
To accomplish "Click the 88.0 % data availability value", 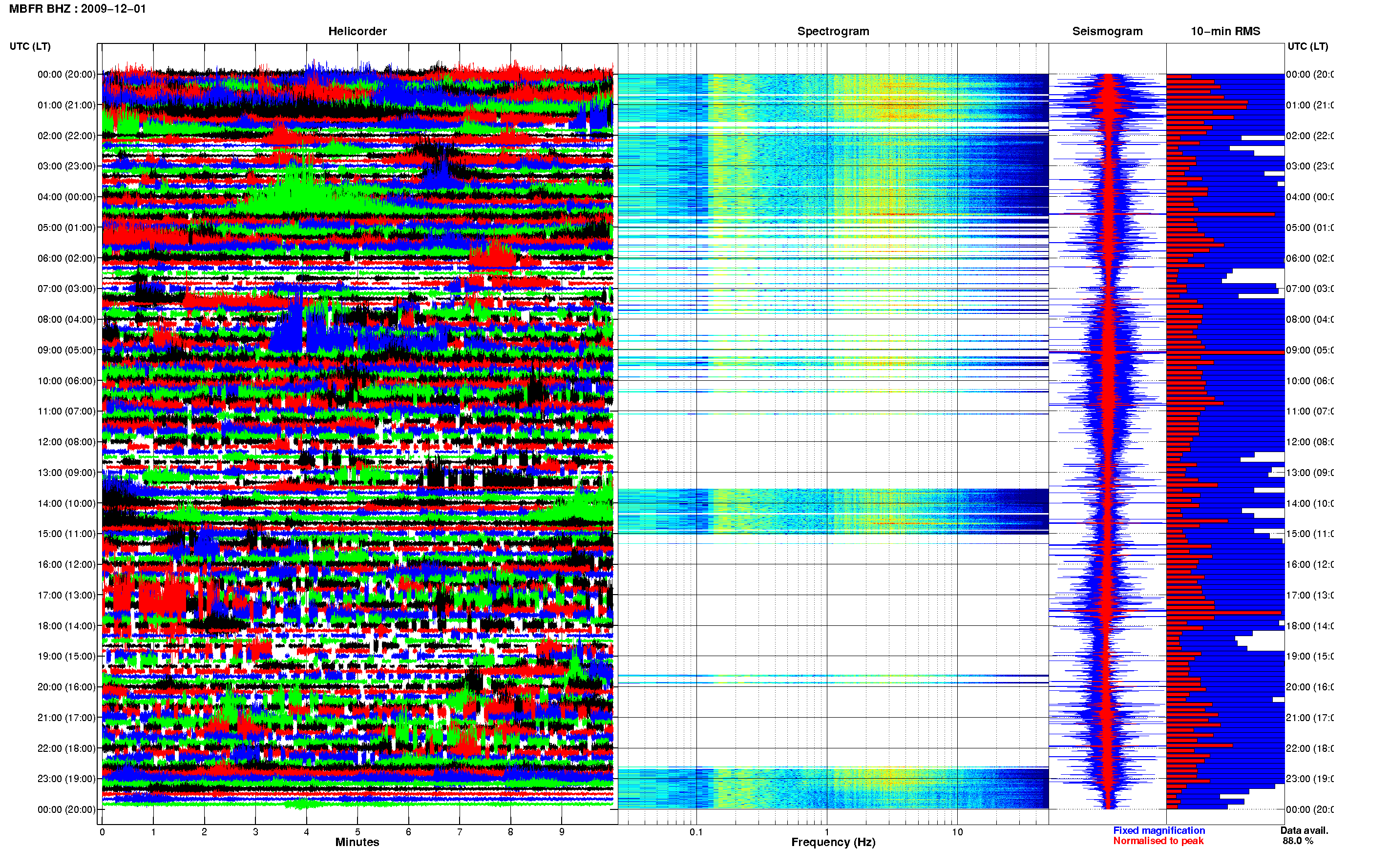I will pos(1298,841).
